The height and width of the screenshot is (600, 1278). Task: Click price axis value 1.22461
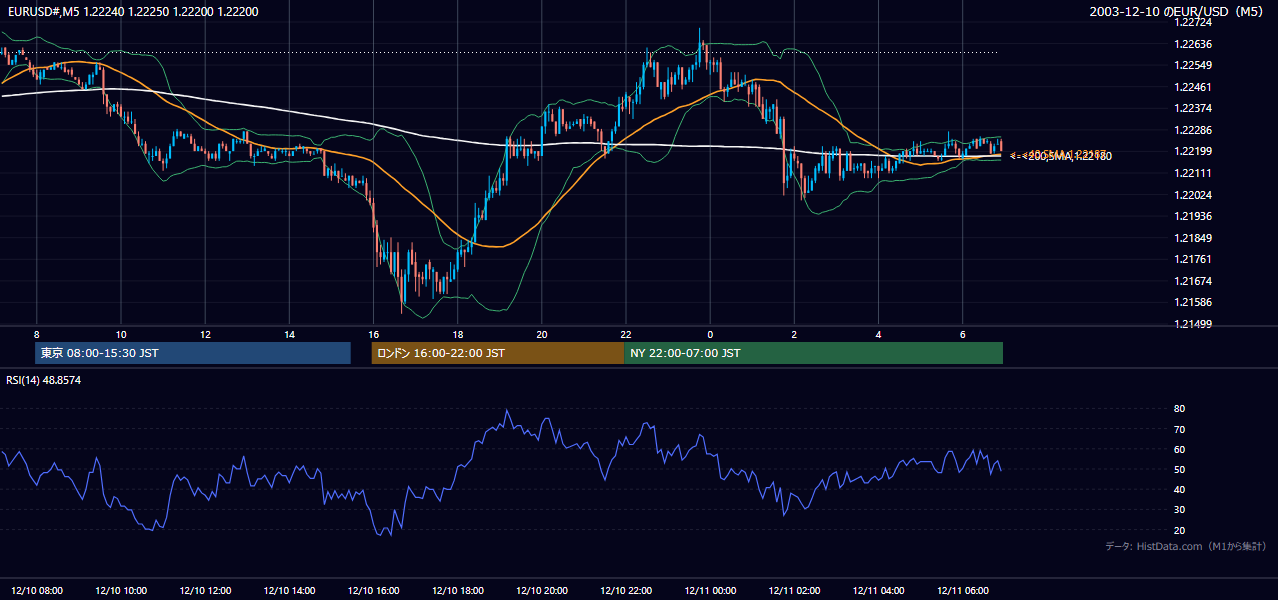click(1195, 87)
